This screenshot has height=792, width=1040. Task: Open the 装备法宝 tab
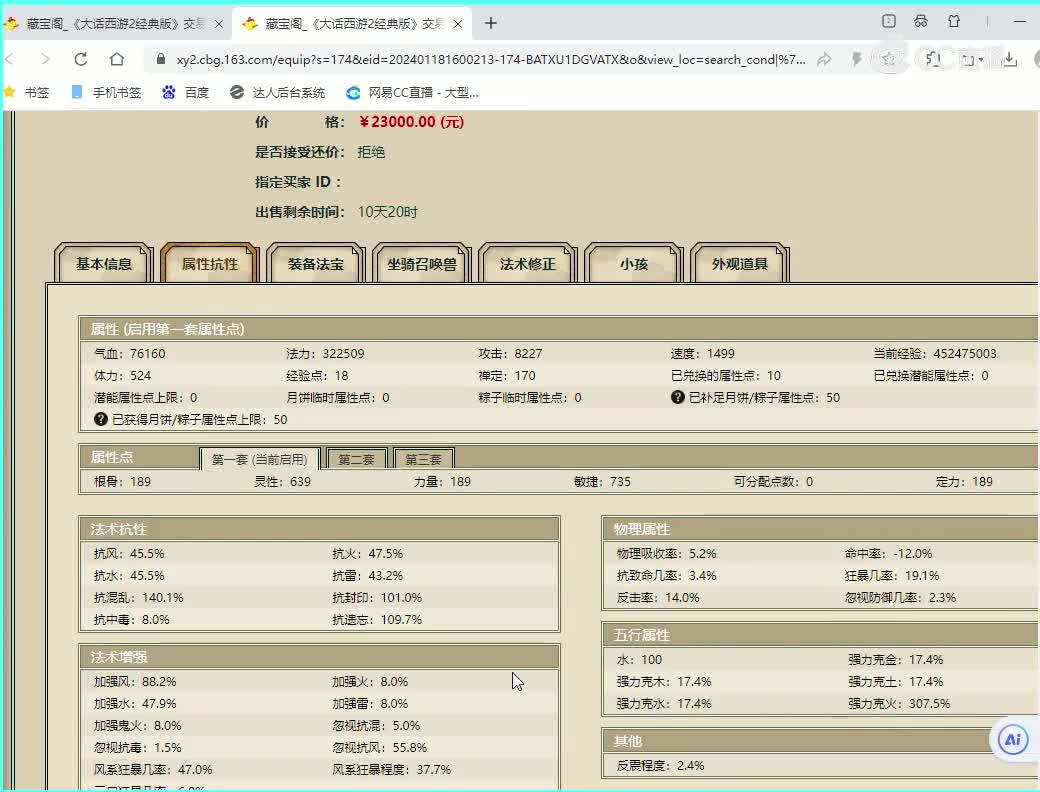(316, 263)
